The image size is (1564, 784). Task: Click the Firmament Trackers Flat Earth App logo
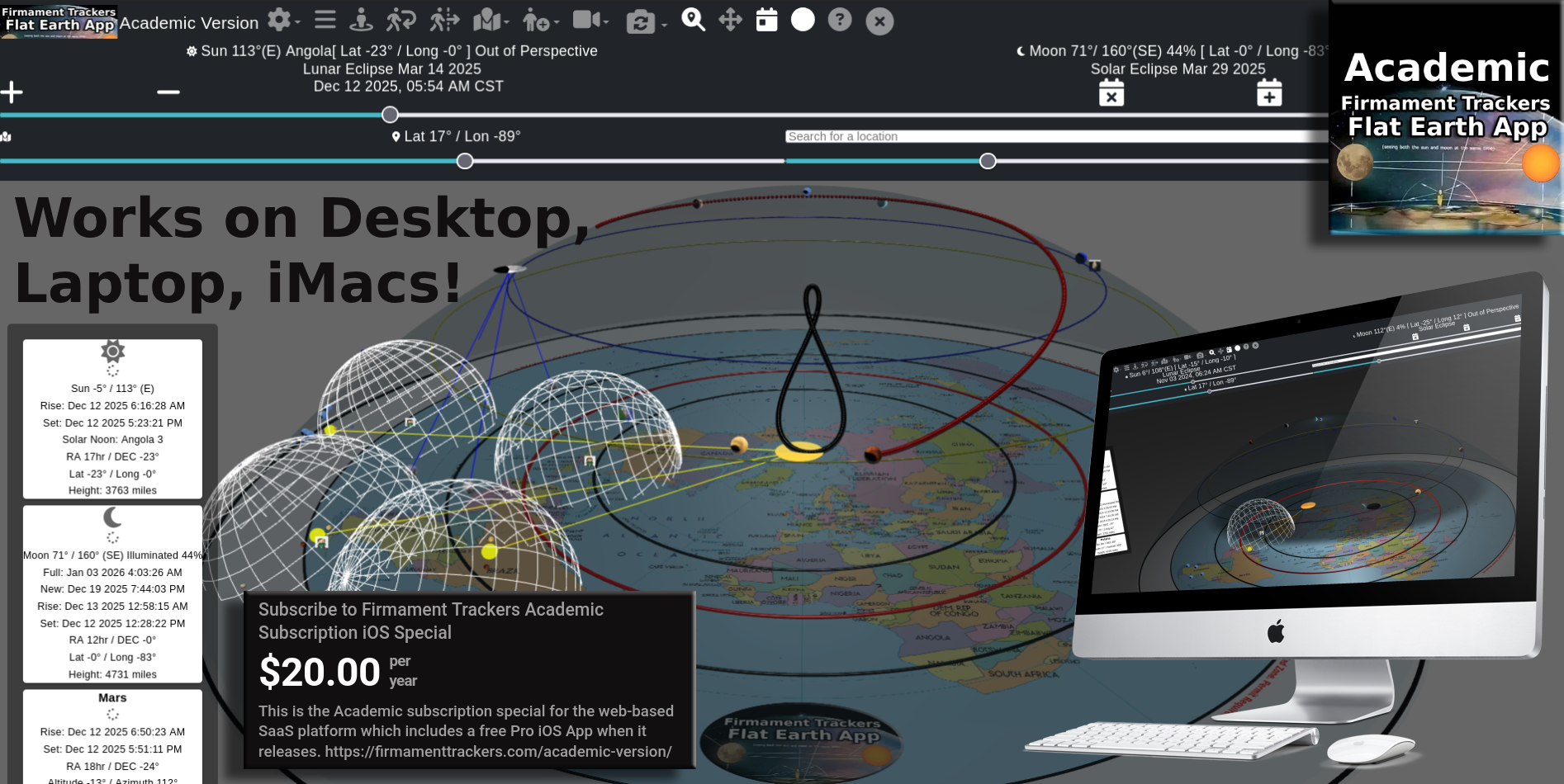[59, 21]
